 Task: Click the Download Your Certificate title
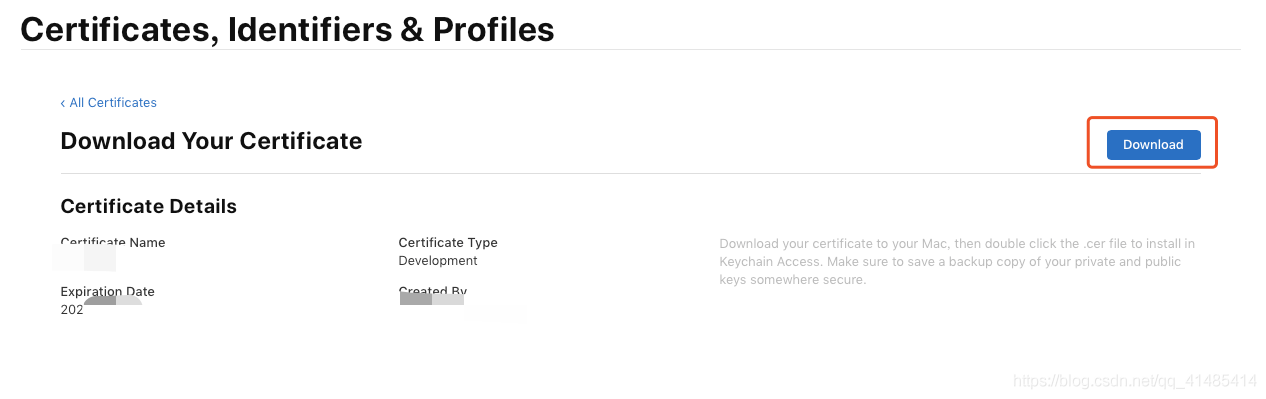(211, 141)
